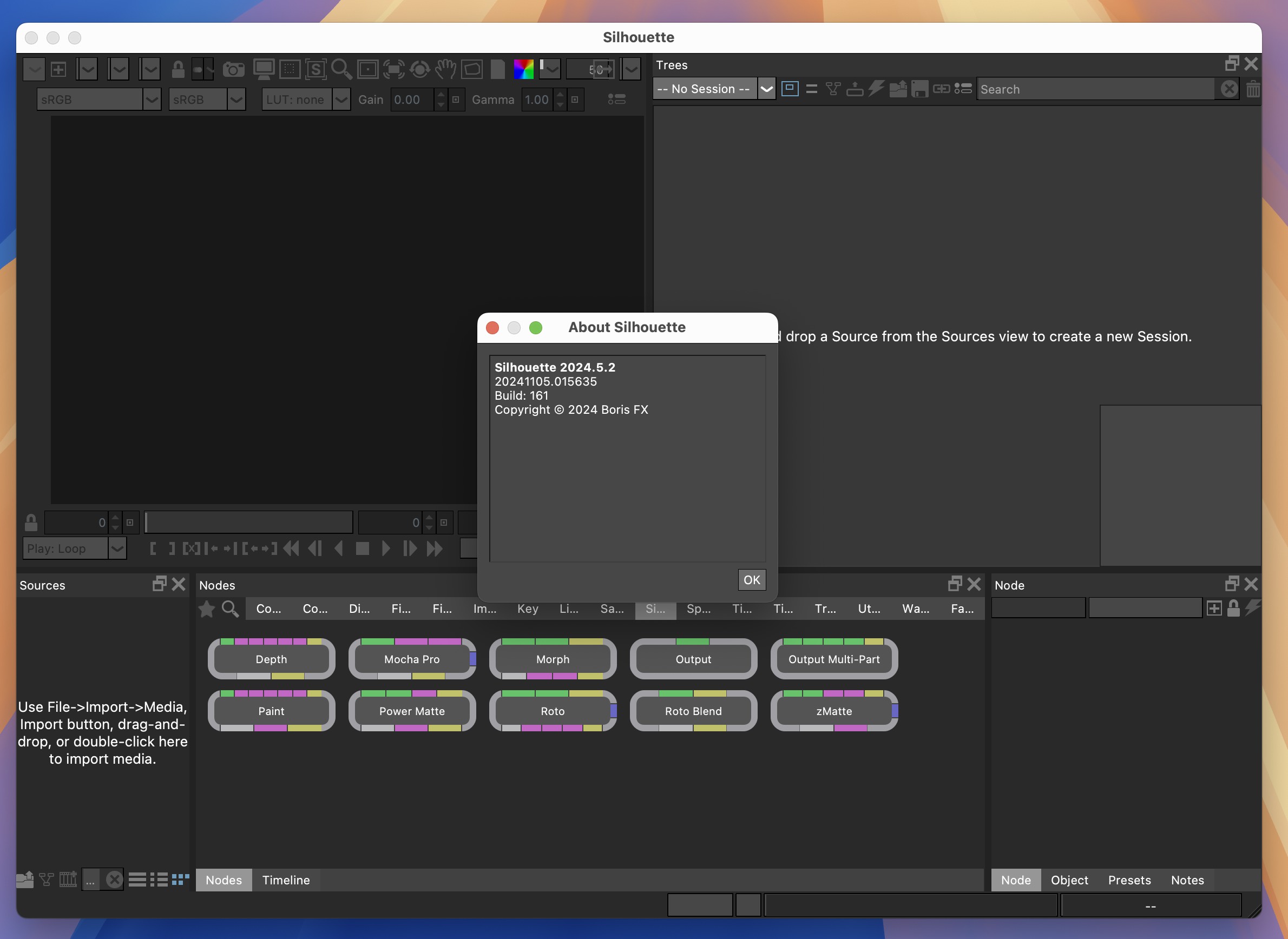Open the No Session dropdown
The image size is (1288, 939).
pyautogui.click(x=766, y=89)
